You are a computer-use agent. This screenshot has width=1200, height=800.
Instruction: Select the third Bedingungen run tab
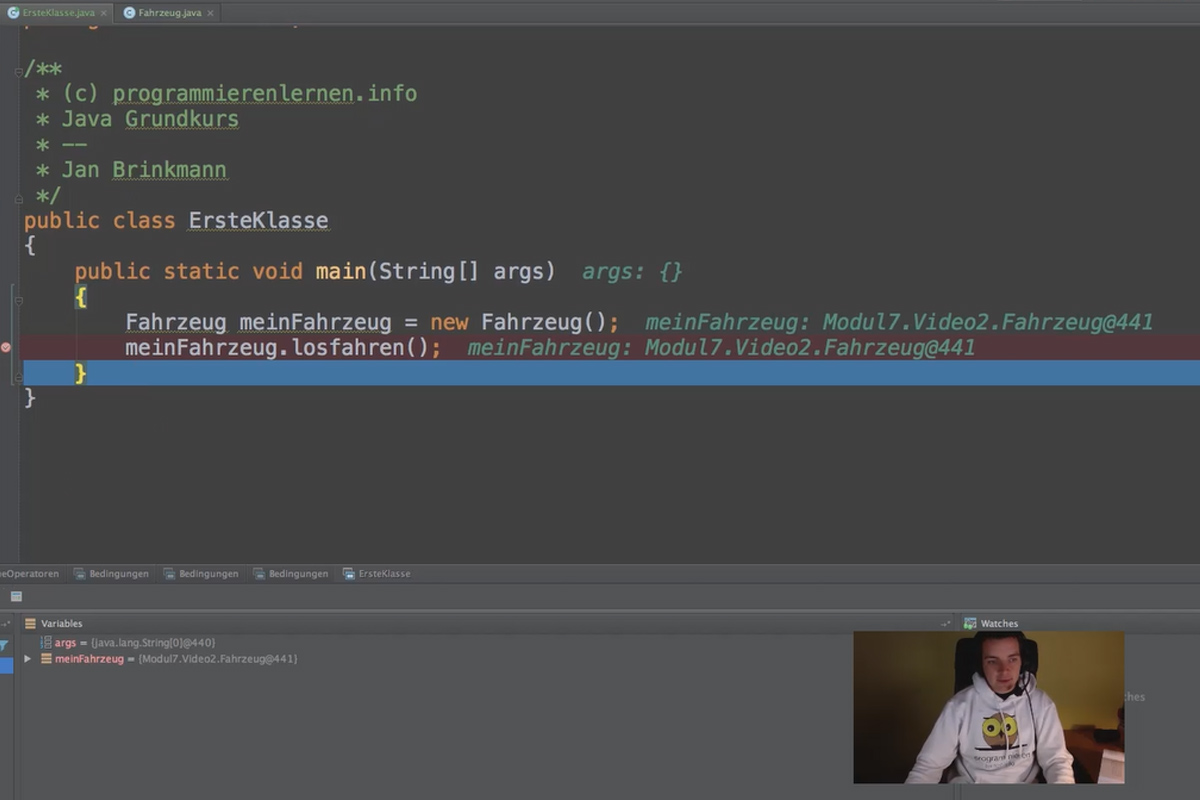point(291,574)
